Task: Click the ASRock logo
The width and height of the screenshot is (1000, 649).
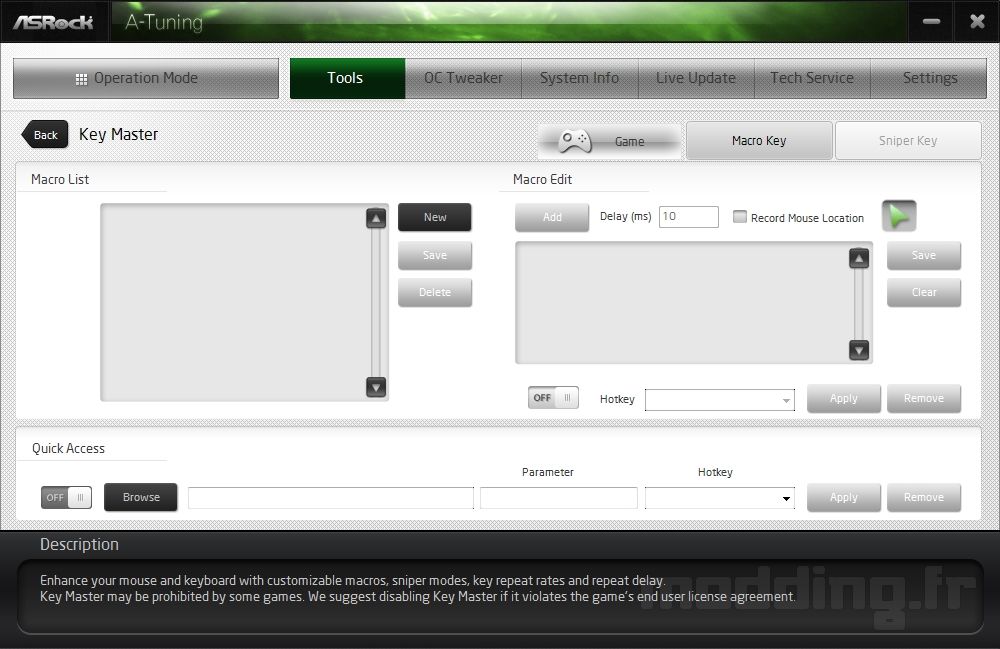Action: 53,22
